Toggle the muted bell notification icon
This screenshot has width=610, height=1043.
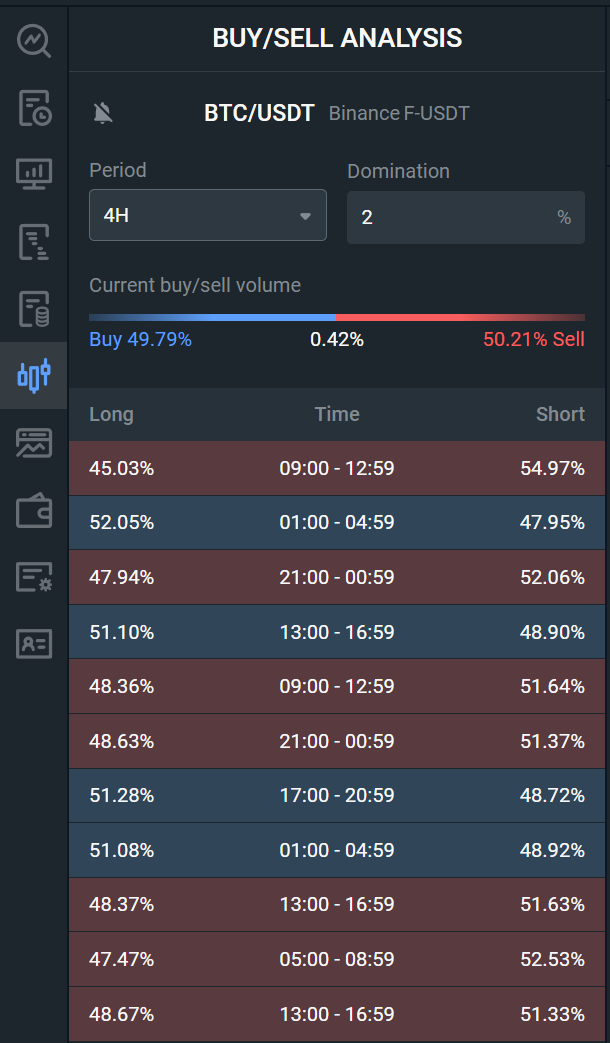click(x=103, y=113)
